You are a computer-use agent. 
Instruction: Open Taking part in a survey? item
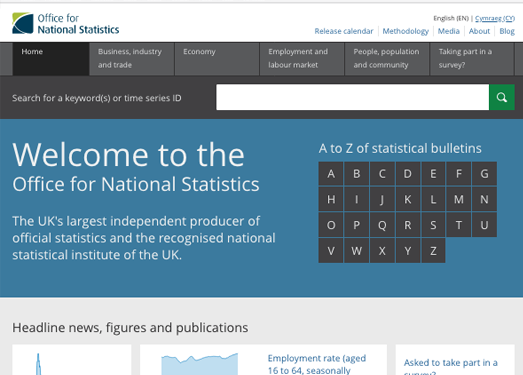[x=472, y=59]
